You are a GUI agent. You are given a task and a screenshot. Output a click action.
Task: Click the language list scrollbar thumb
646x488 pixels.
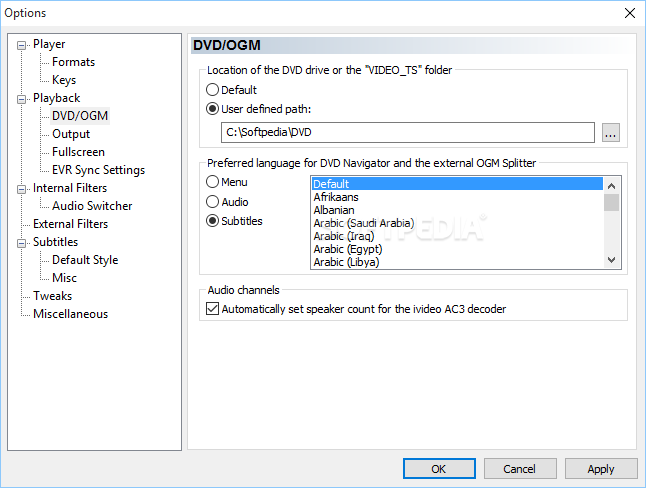point(611,202)
